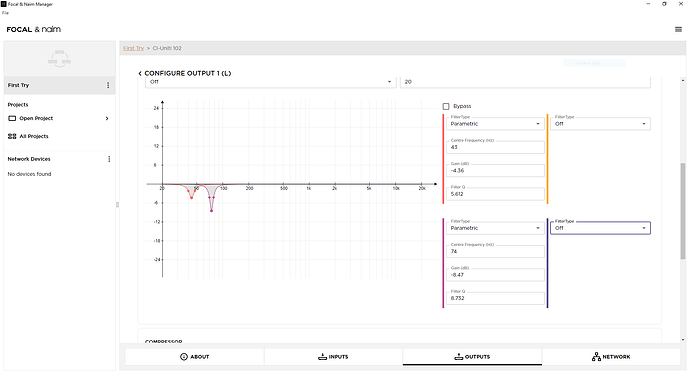Click the device placeholder image in sidebar
The image size is (690, 373).
tap(59, 59)
